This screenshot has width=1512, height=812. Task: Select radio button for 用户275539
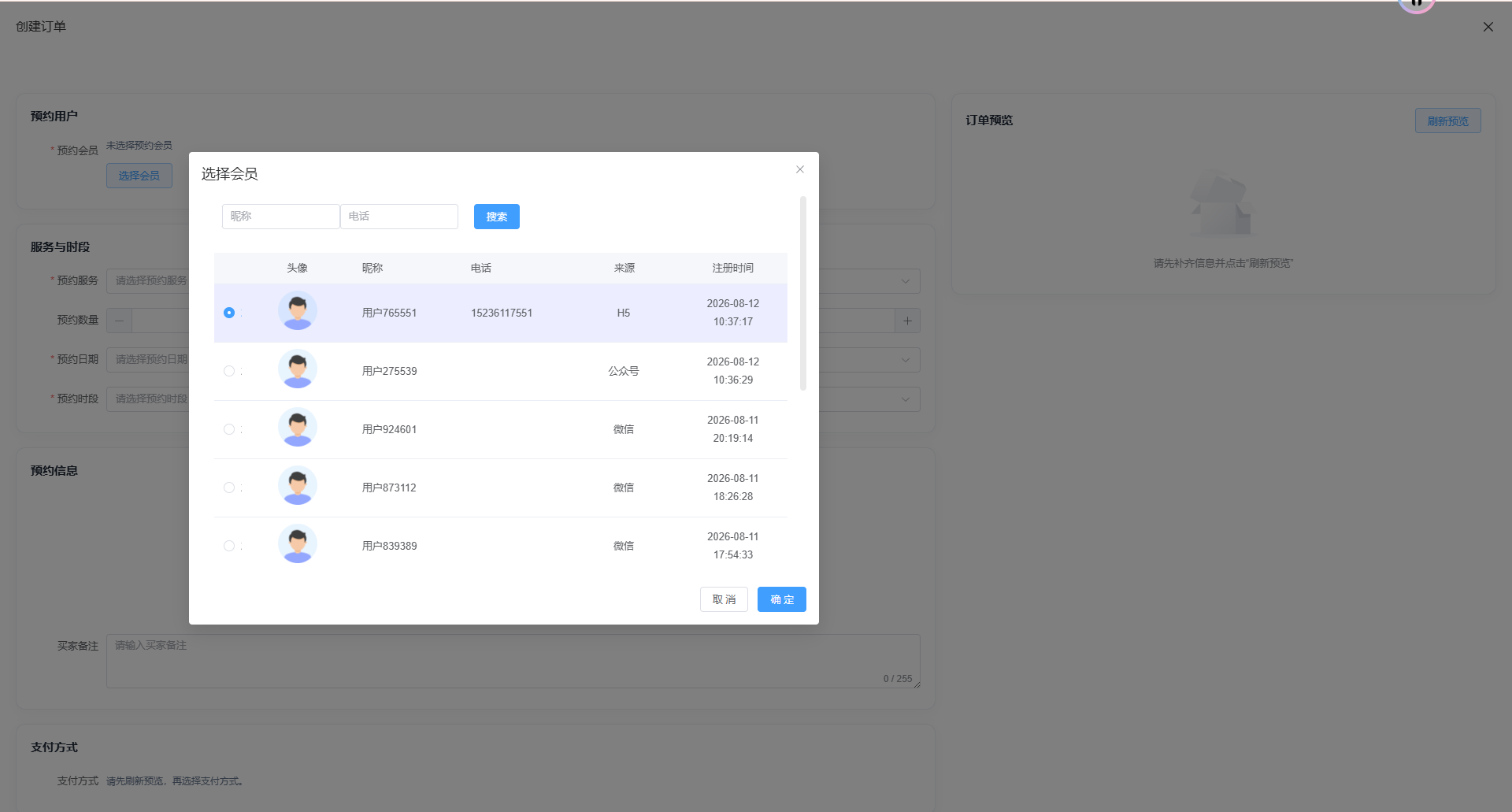[x=229, y=371]
